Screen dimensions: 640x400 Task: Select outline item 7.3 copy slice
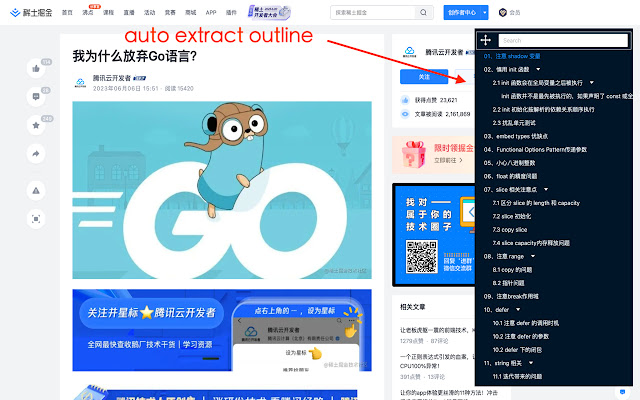click(509, 230)
